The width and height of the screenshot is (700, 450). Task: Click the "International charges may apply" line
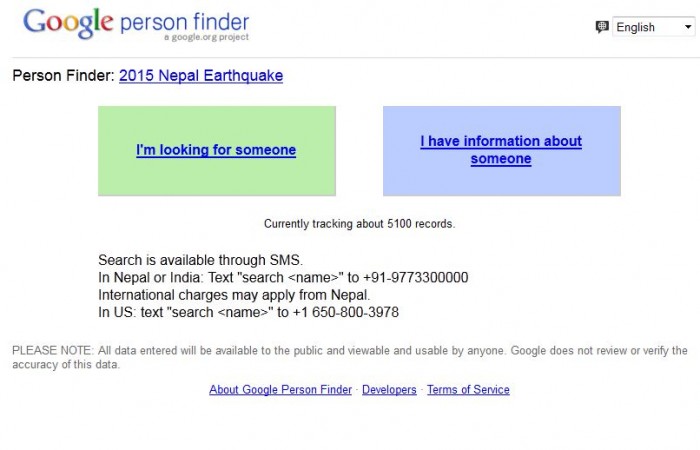point(234,295)
